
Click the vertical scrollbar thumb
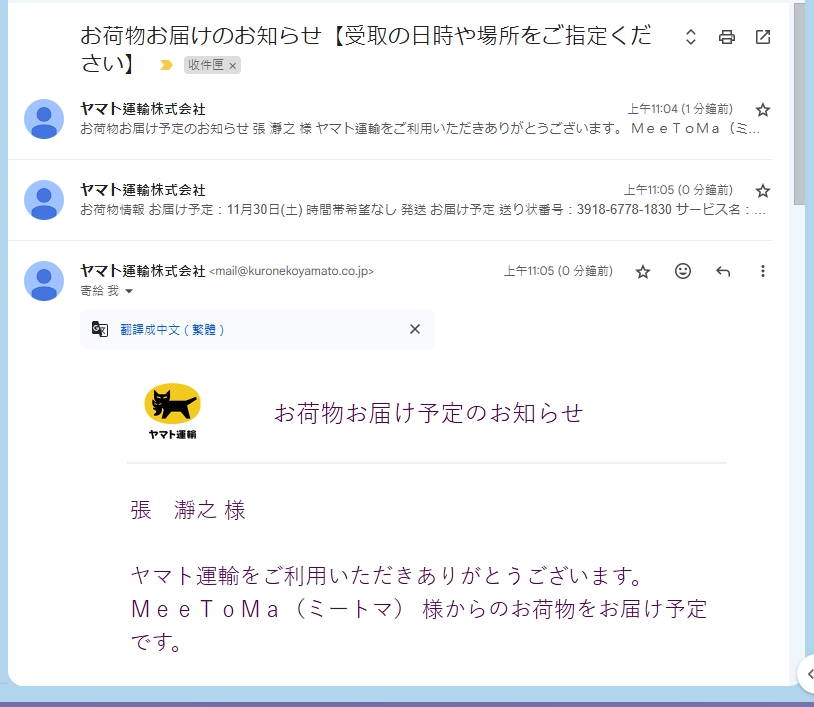click(799, 104)
